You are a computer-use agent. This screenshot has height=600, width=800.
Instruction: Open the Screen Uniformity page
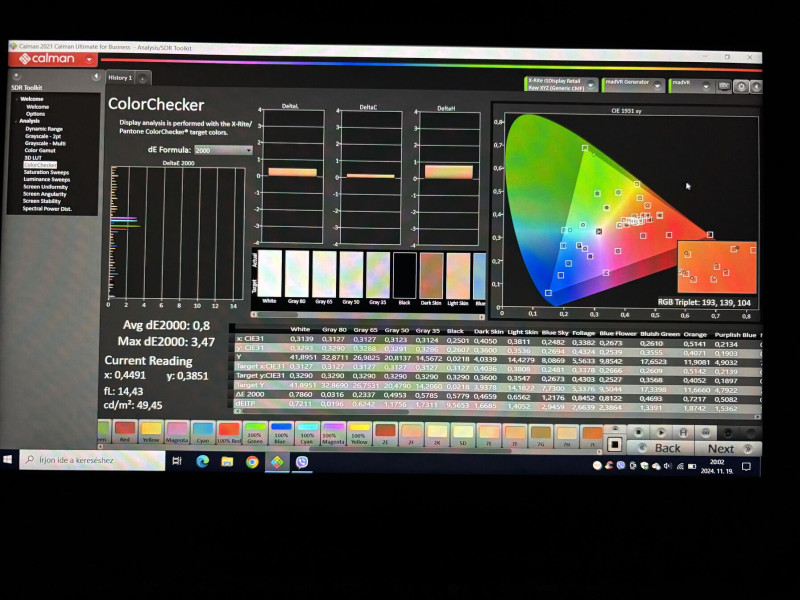(45, 187)
